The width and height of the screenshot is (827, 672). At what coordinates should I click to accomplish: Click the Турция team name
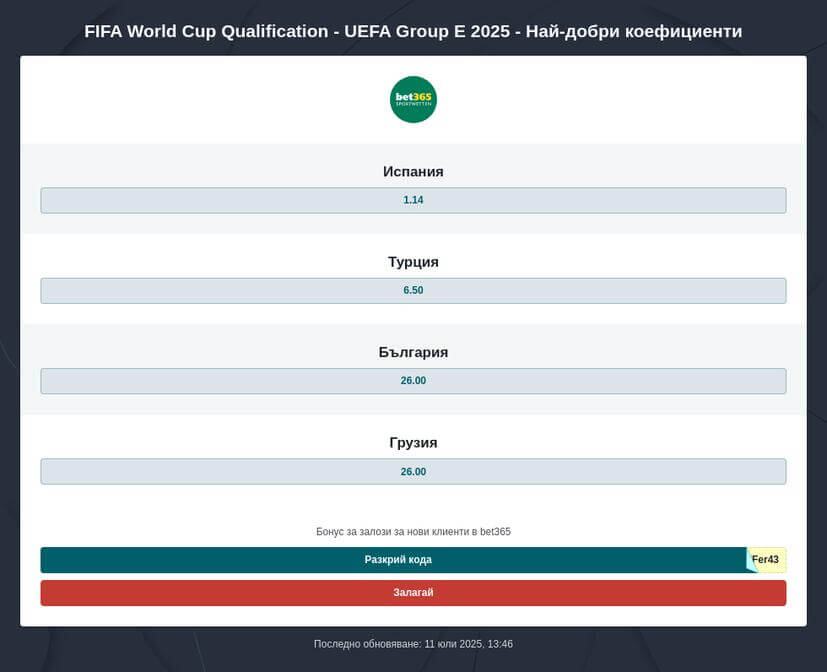[x=413, y=262]
